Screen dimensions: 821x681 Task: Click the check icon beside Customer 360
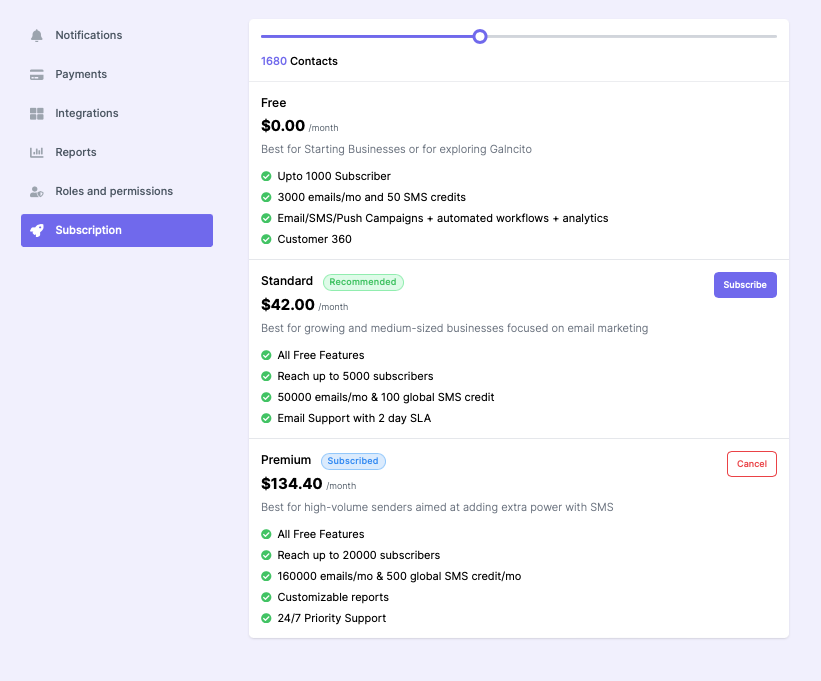click(266, 239)
